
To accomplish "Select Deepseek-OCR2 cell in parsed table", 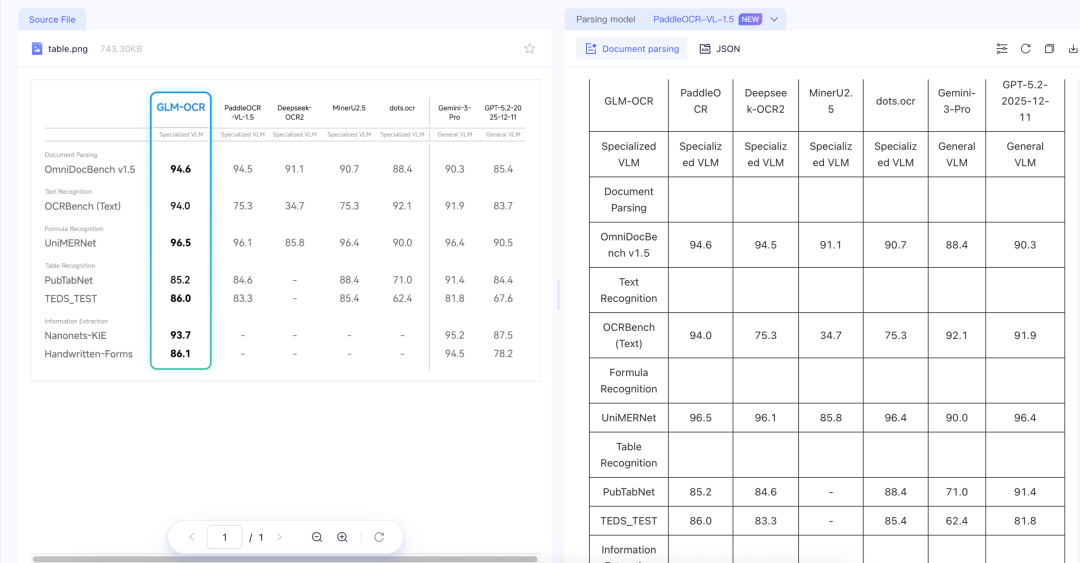I will pyautogui.click(x=765, y=101).
